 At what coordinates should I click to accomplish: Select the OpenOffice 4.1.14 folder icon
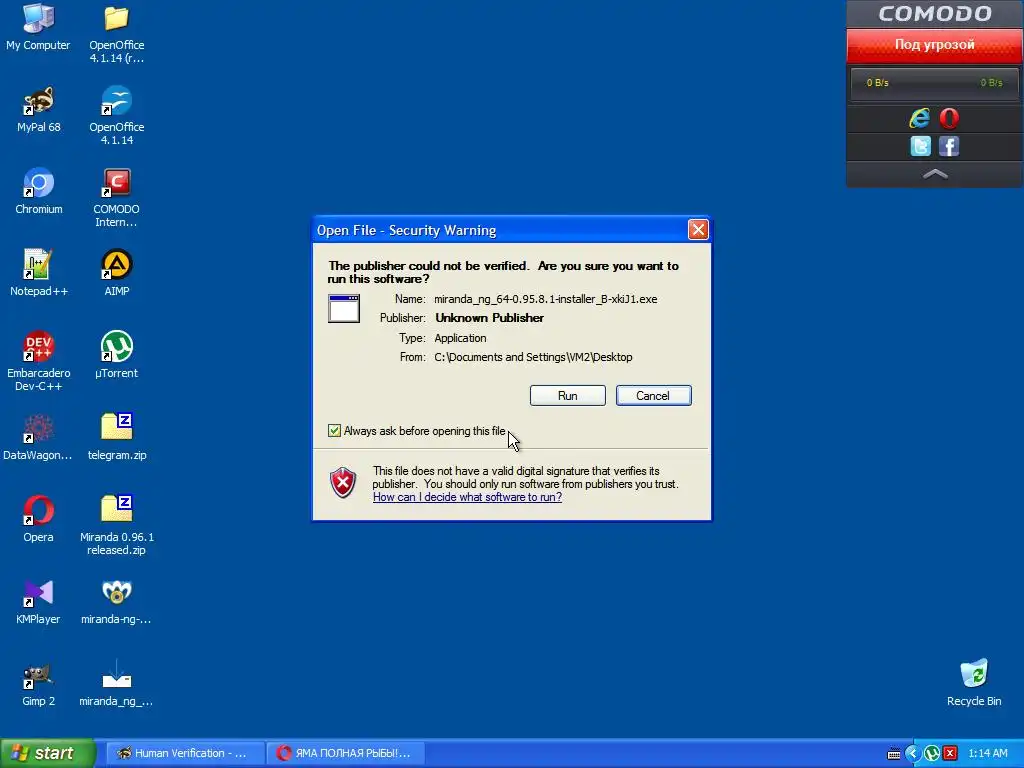[x=116, y=34]
